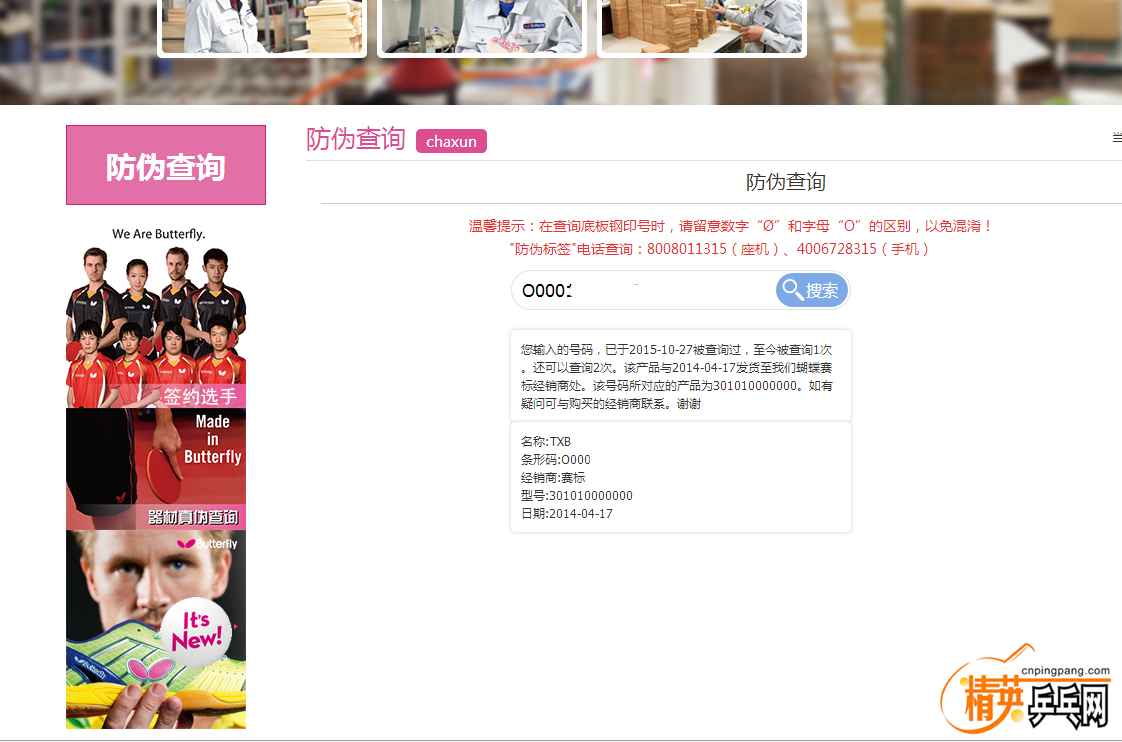Viewport: 1122px width, 742px height.
Task: Click the product details box listing 名称:TXB
Action: pos(680,478)
